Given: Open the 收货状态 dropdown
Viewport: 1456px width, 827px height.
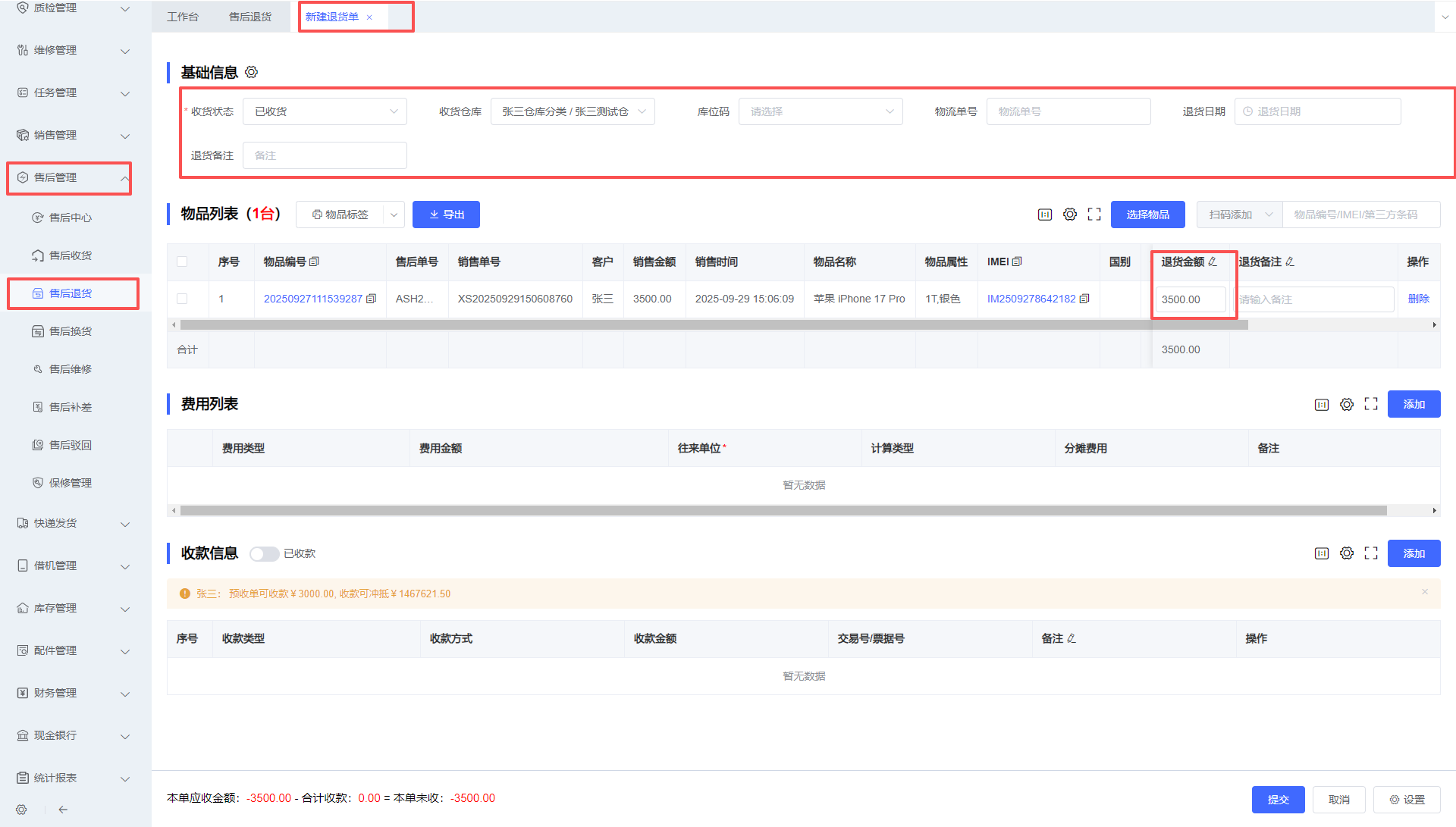Looking at the screenshot, I should (x=325, y=111).
